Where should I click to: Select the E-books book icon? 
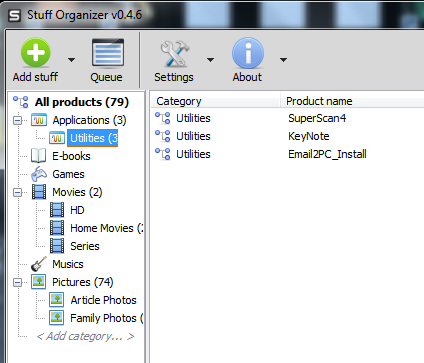[x=38, y=156]
